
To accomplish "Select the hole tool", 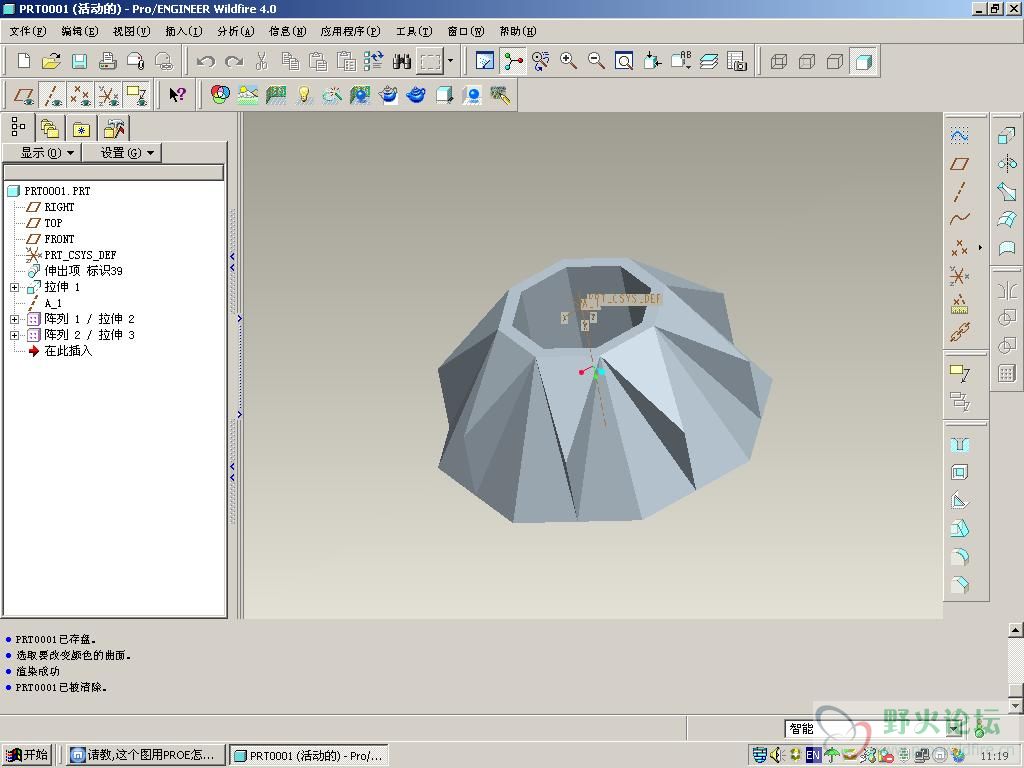I will coord(959,445).
